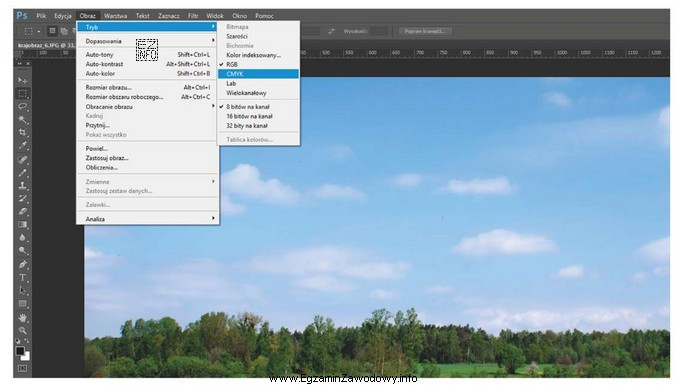Select the Eyedropper tool

[23, 146]
